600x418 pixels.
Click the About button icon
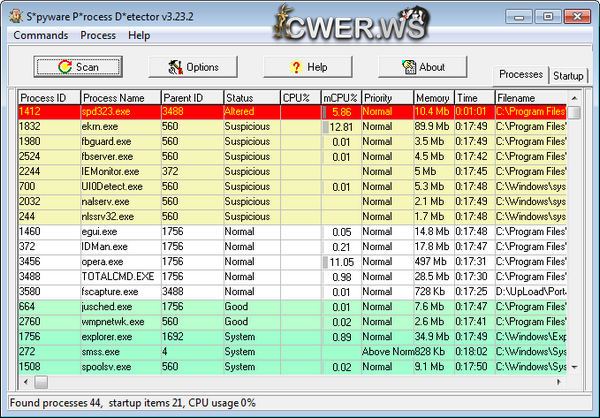[410, 67]
